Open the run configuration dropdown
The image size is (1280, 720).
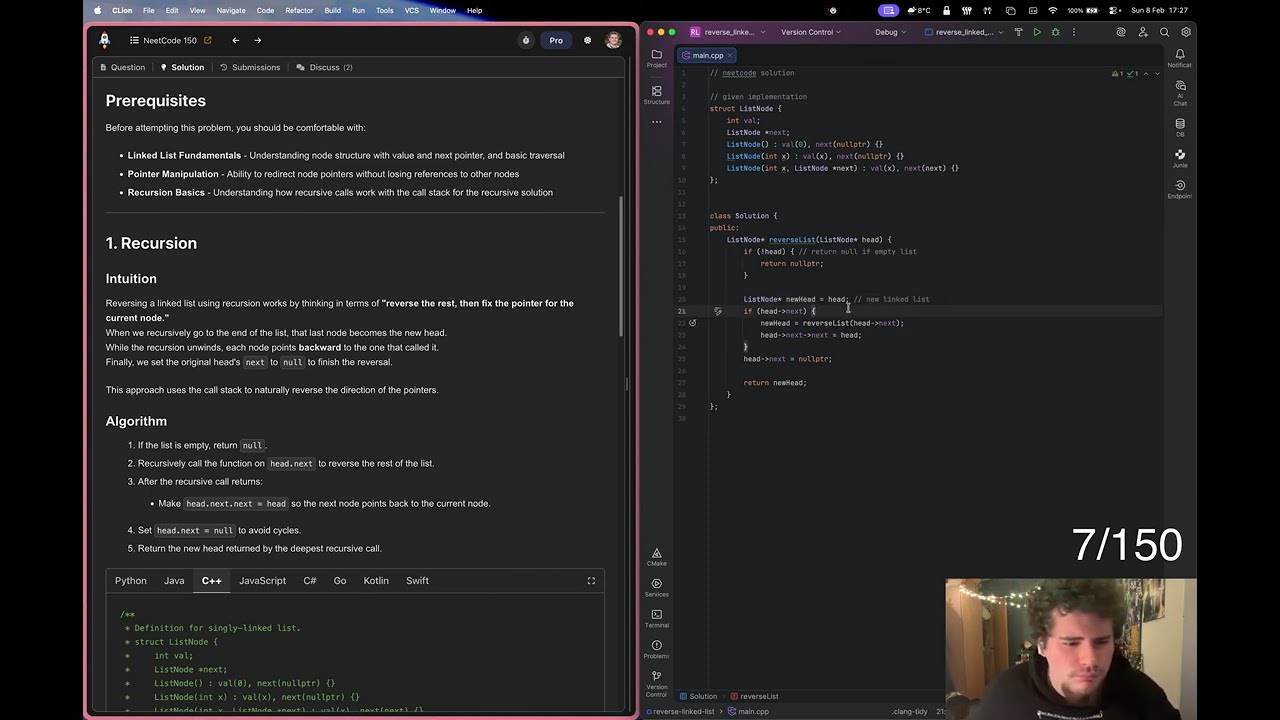pyautogui.click(x=965, y=32)
